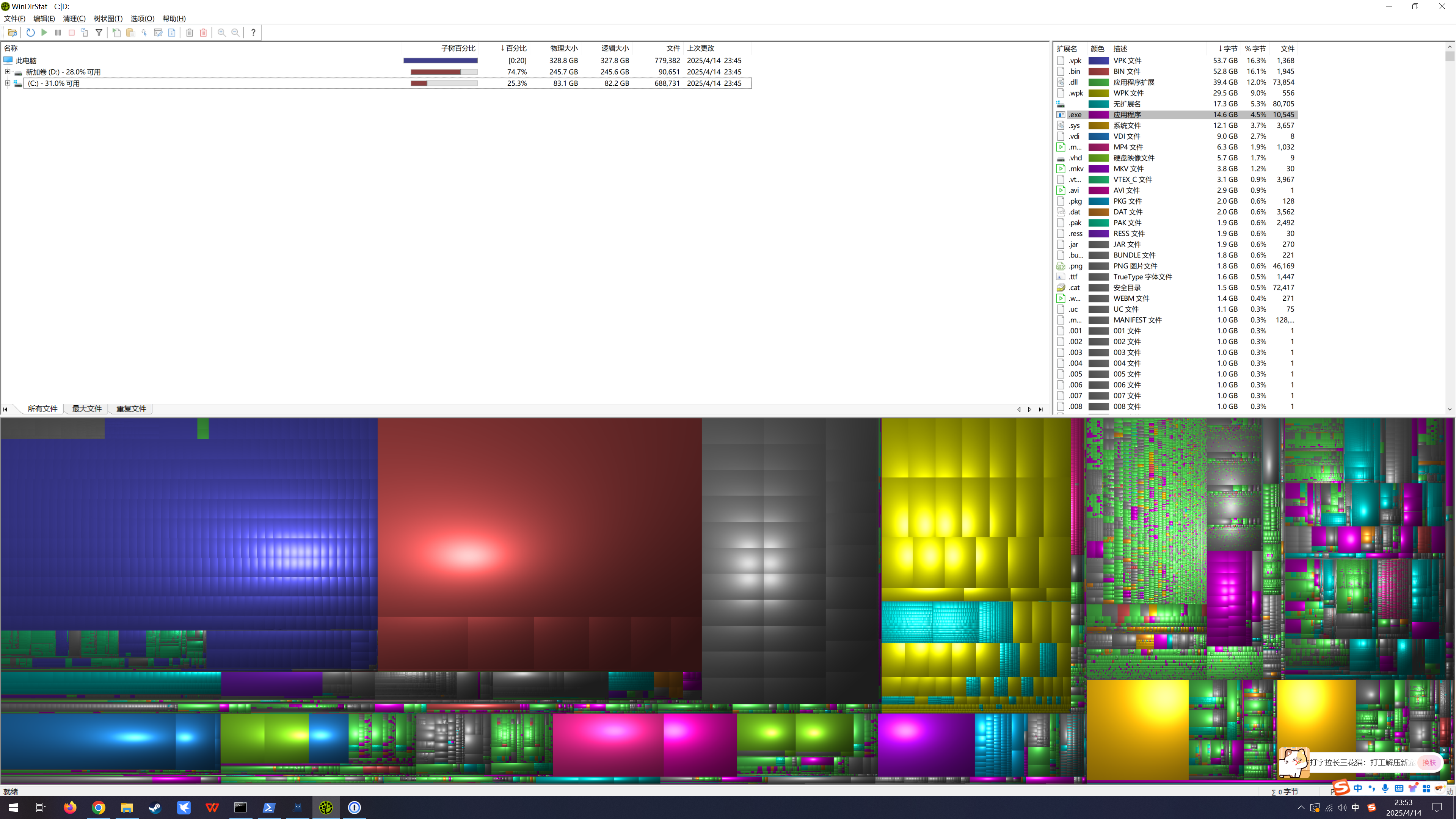Click the question mark help icon

[x=253, y=33]
